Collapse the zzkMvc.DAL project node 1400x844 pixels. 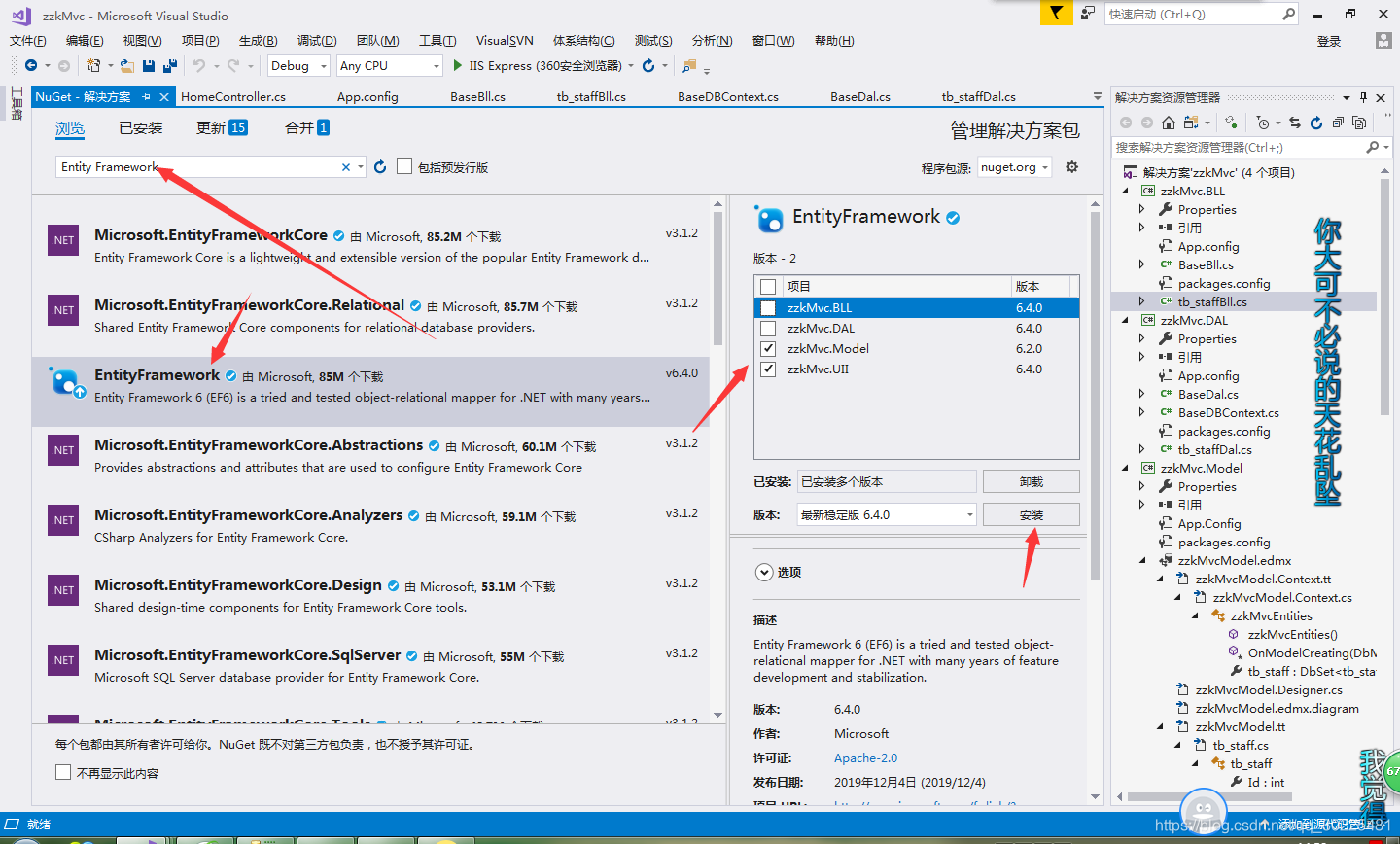pyautogui.click(x=1126, y=320)
